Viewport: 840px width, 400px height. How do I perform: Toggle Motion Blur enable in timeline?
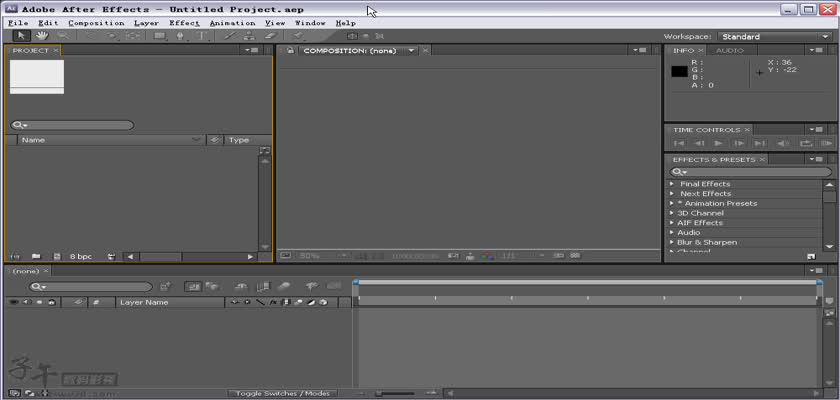coord(283,286)
